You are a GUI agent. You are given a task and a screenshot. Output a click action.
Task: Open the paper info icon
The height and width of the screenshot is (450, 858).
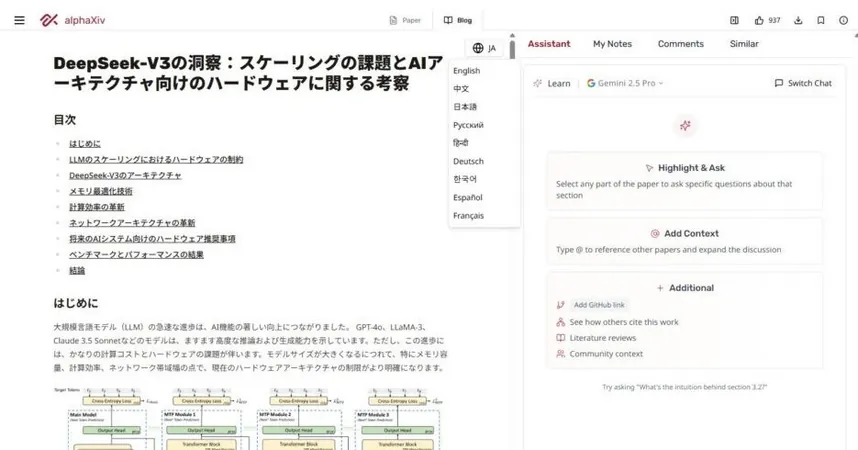pyautogui.click(x=843, y=20)
